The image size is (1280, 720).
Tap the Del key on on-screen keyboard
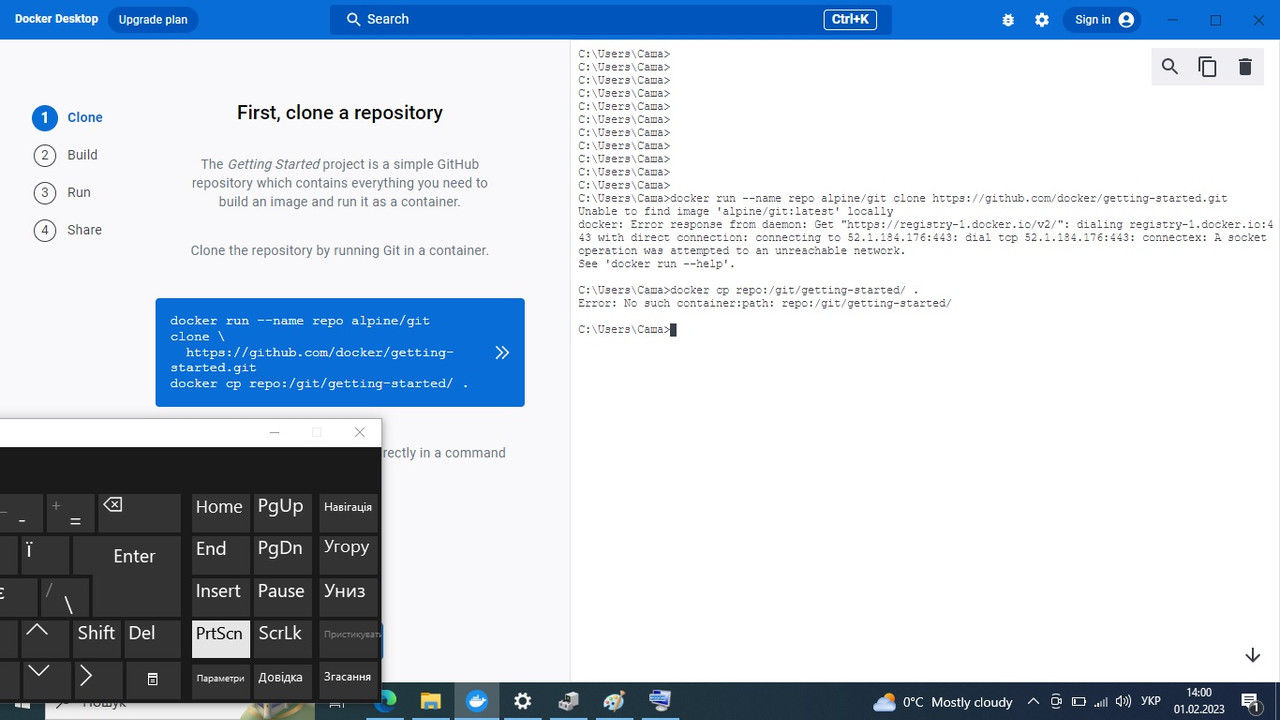coord(153,639)
